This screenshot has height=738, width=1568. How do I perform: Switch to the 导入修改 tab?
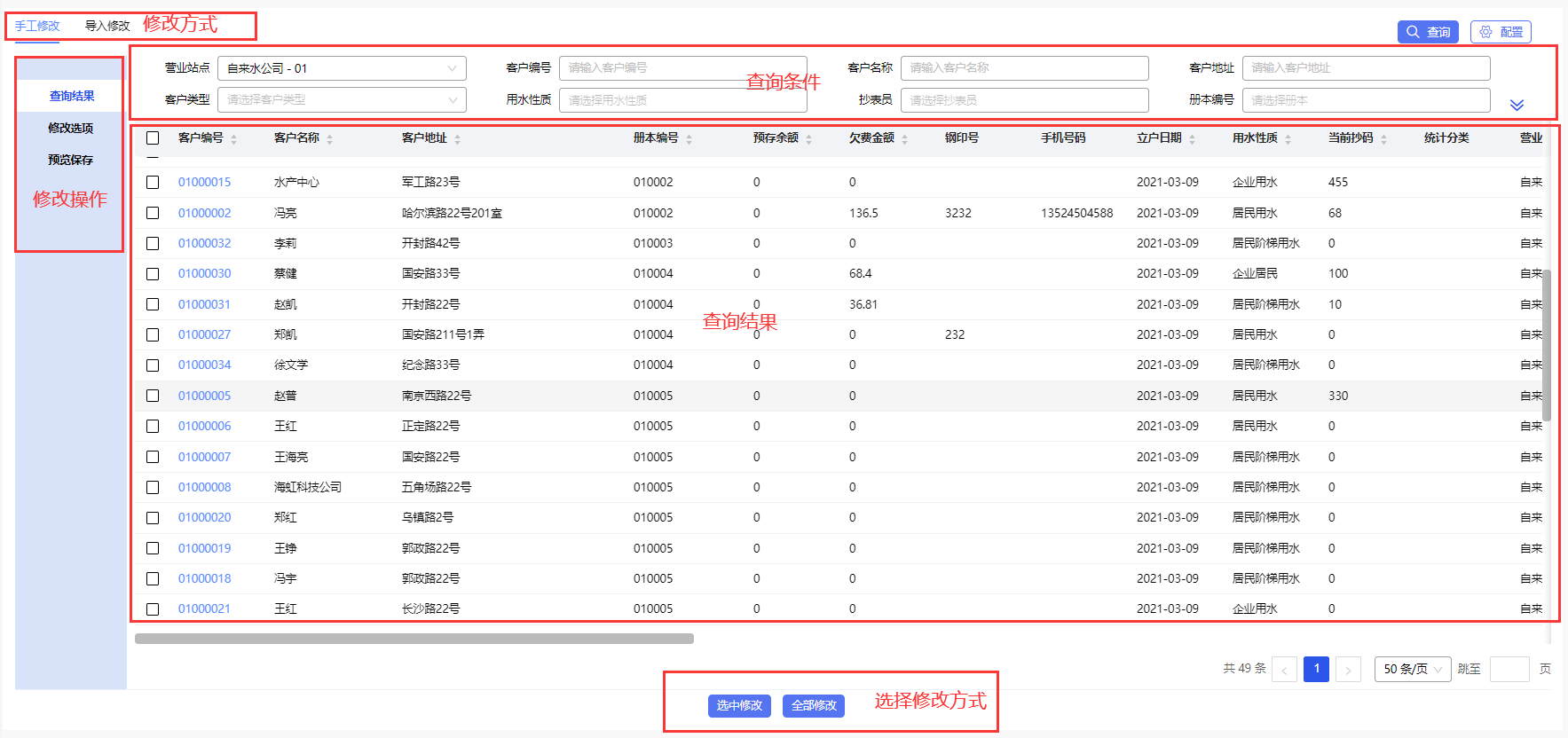107,26
